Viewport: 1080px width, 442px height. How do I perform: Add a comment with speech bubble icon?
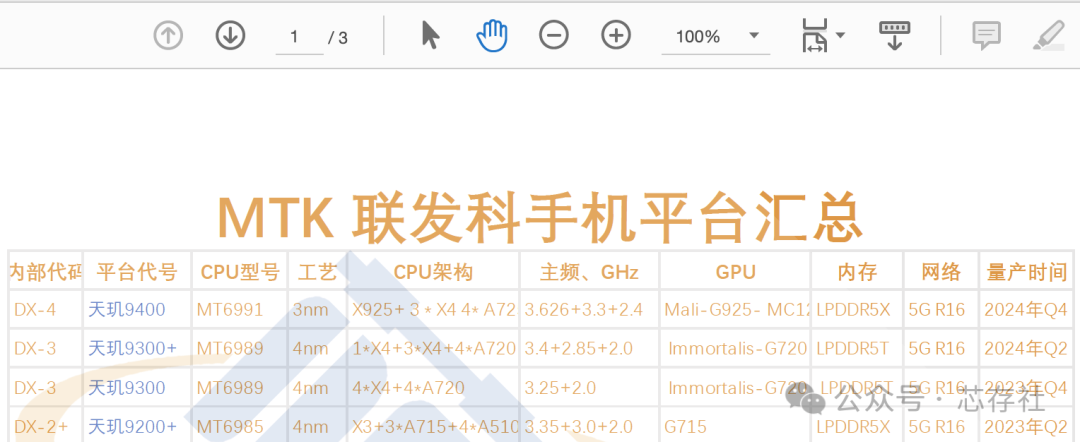click(986, 35)
